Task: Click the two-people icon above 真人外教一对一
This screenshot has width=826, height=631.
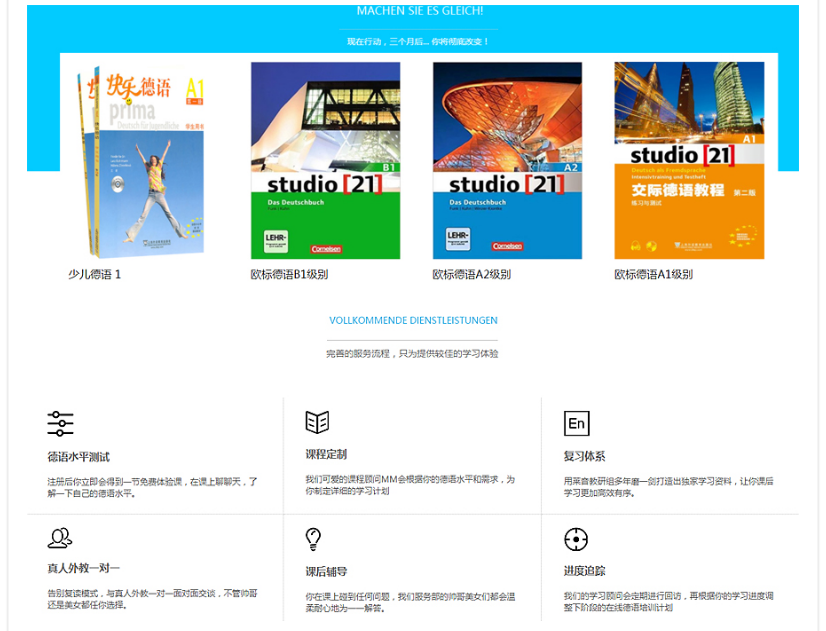Action: point(60,538)
